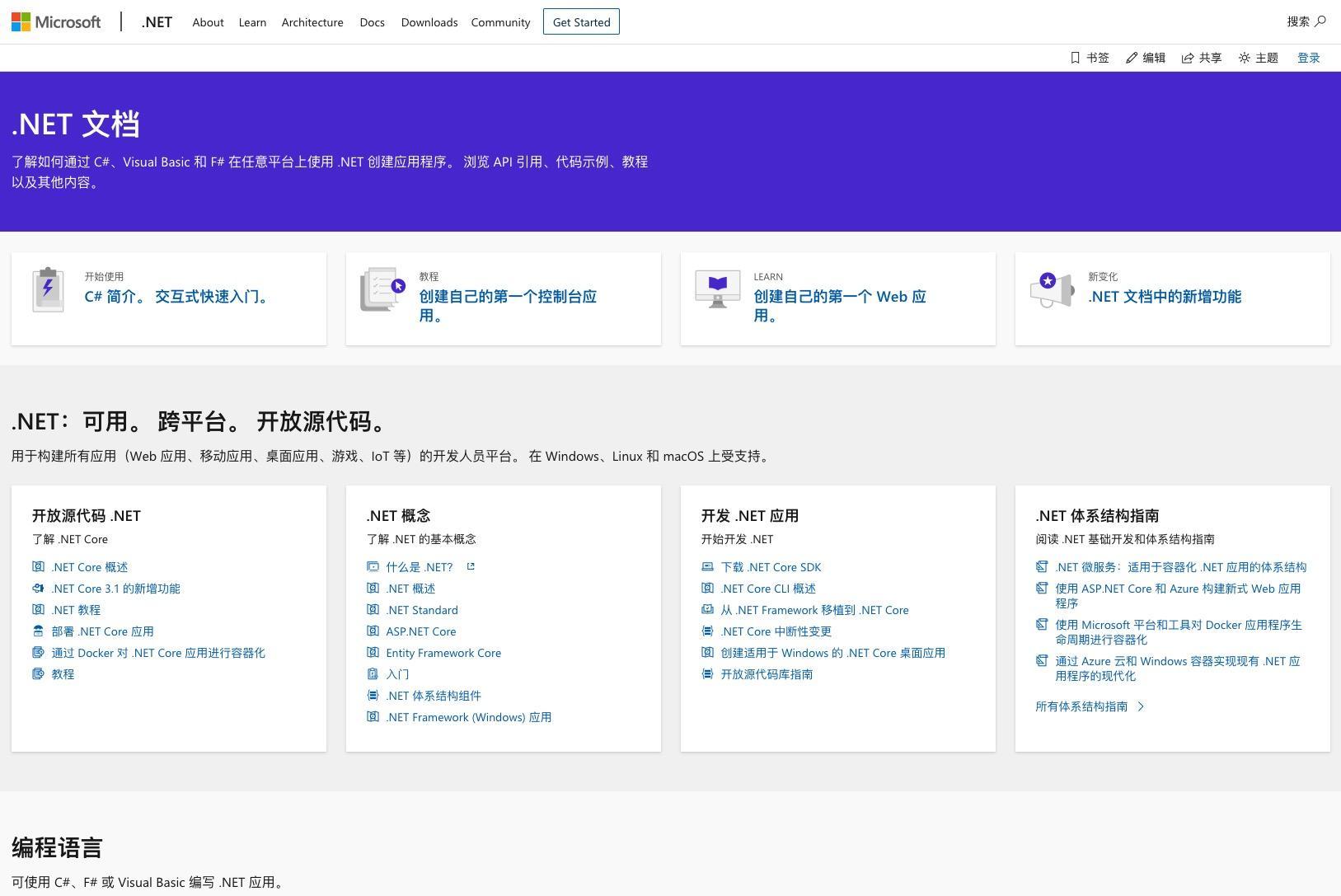This screenshot has width=1341, height=896.
Task: Click the monitor book icon for Web 应用
Action: coord(718,289)
